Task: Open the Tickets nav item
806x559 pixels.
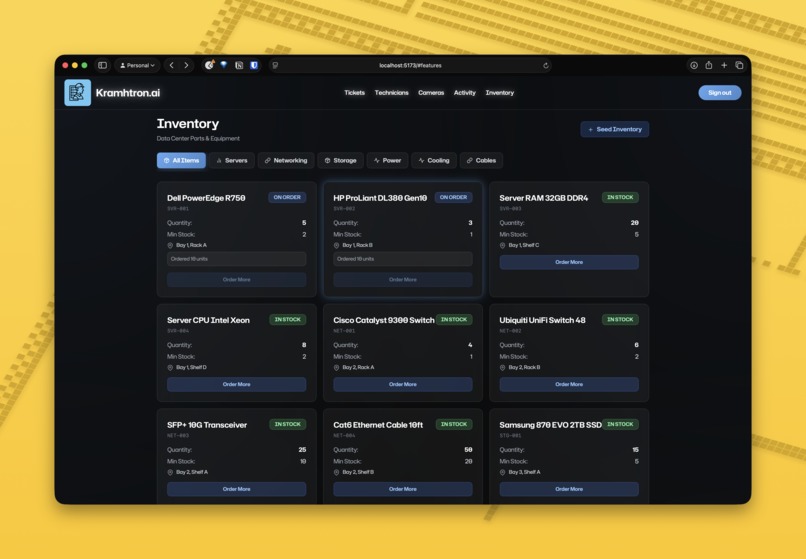Action: pyautogui.click(x=354, y=93)
